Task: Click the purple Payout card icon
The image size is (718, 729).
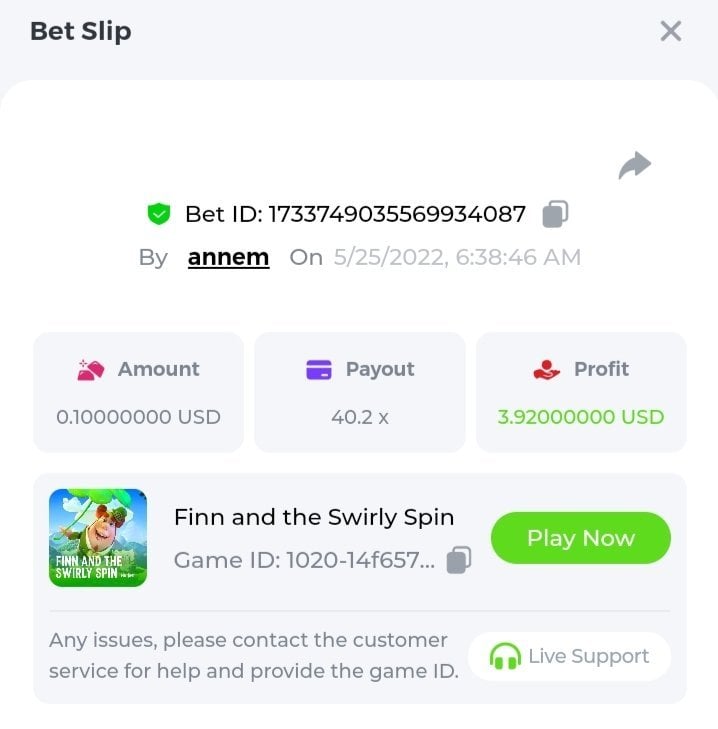Action: pos(319,370)
